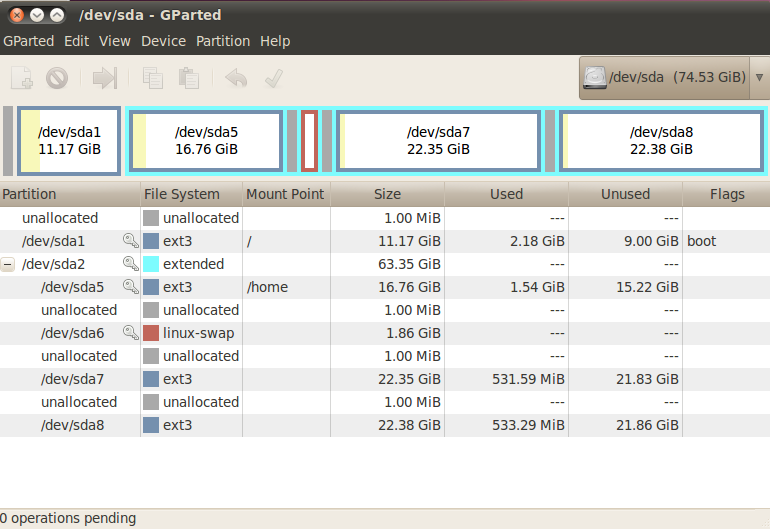Click the 63.35 GiB size value
The height and width of the screenshot is (529, 770).
tap(409, 264)
